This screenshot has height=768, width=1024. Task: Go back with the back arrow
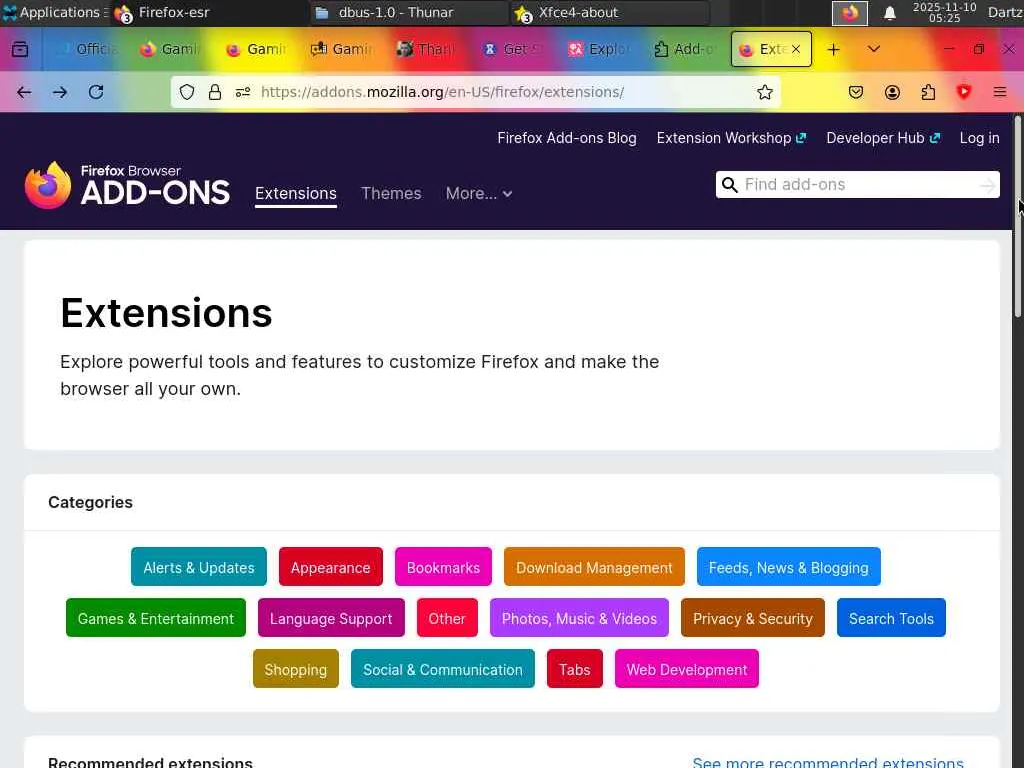click(24, 92)
